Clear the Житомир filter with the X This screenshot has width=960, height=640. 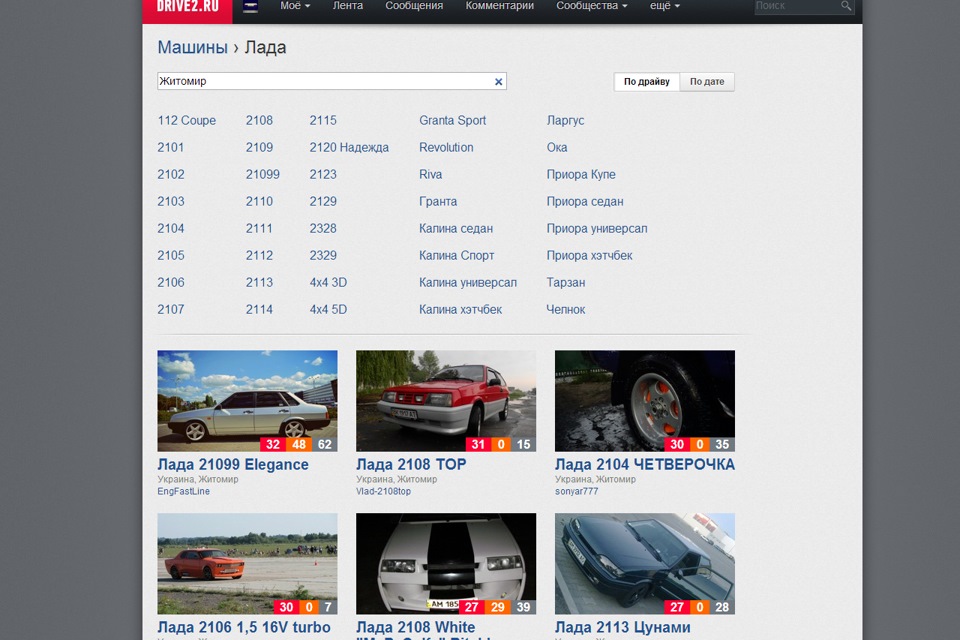point(498,81)
